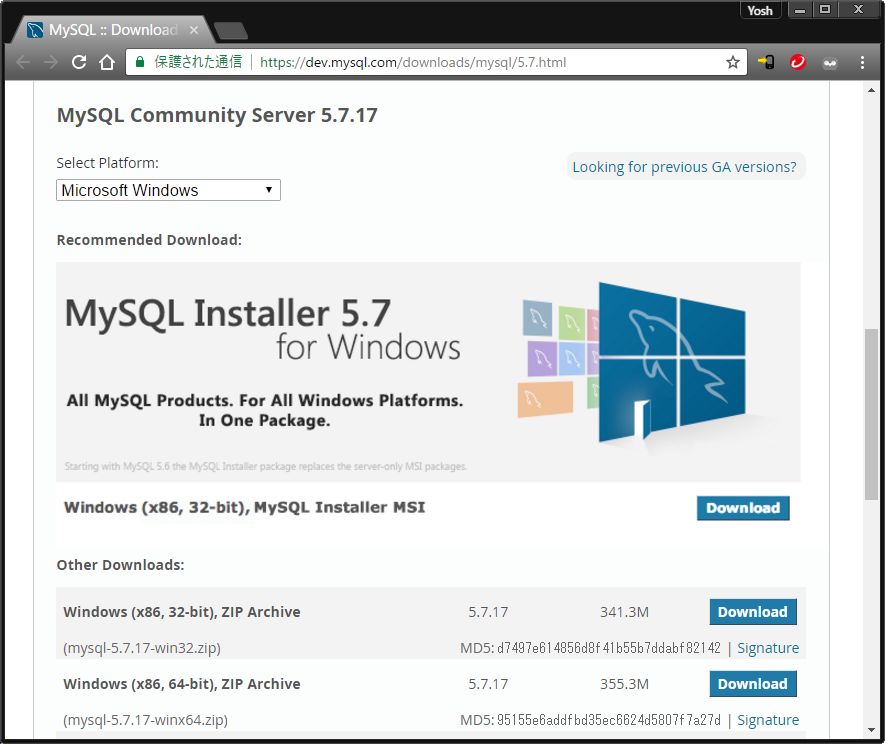Viewport: 885px width, 744px height.
Task: Click the green secure padlock icon
Action: tap(141, 62)
